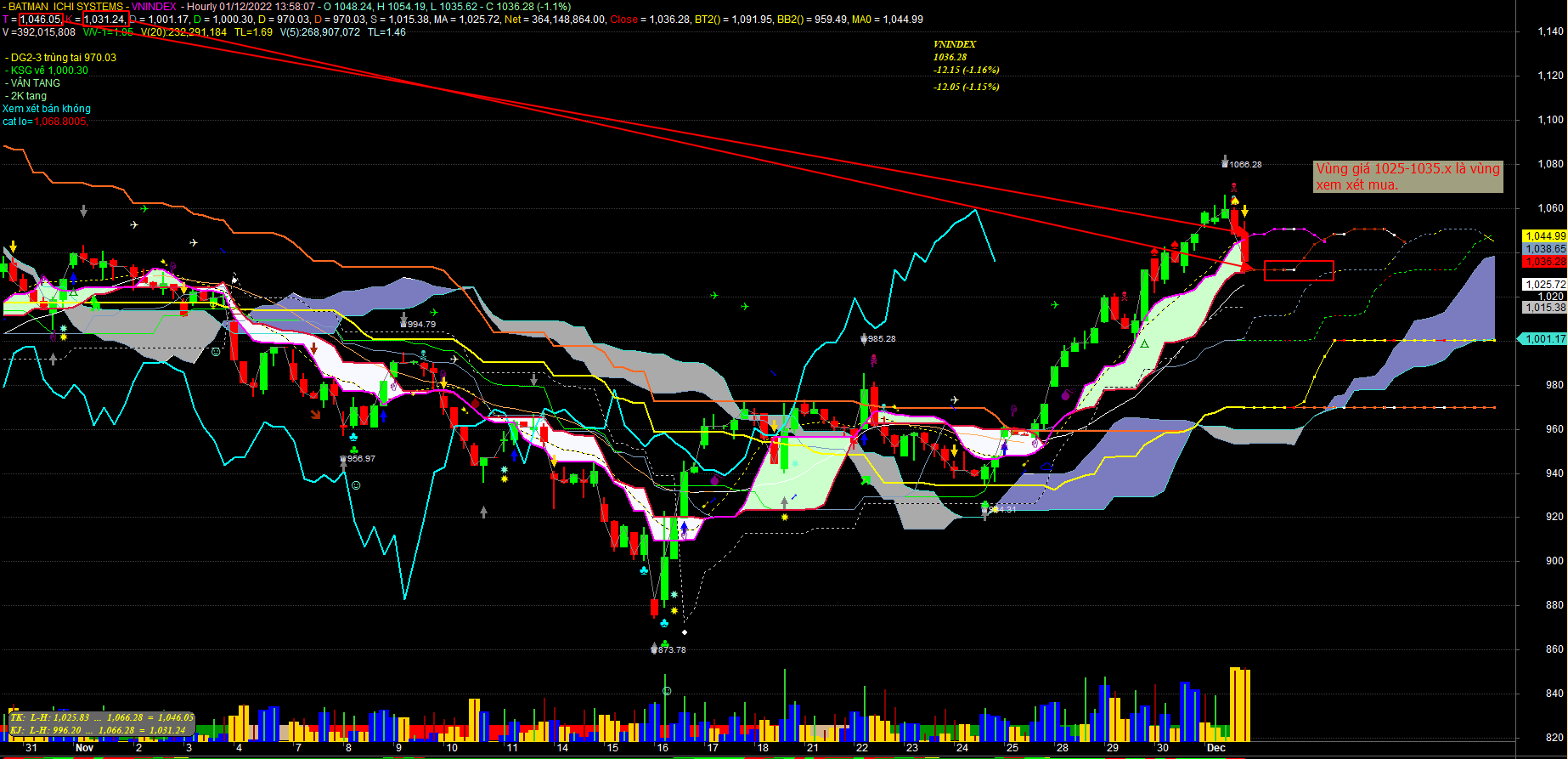Image resolution: width=1568 pixels, height=759 pixels.
Task: Click the 'KJ: L-H' summary line
Action: (x=98, y=730)
